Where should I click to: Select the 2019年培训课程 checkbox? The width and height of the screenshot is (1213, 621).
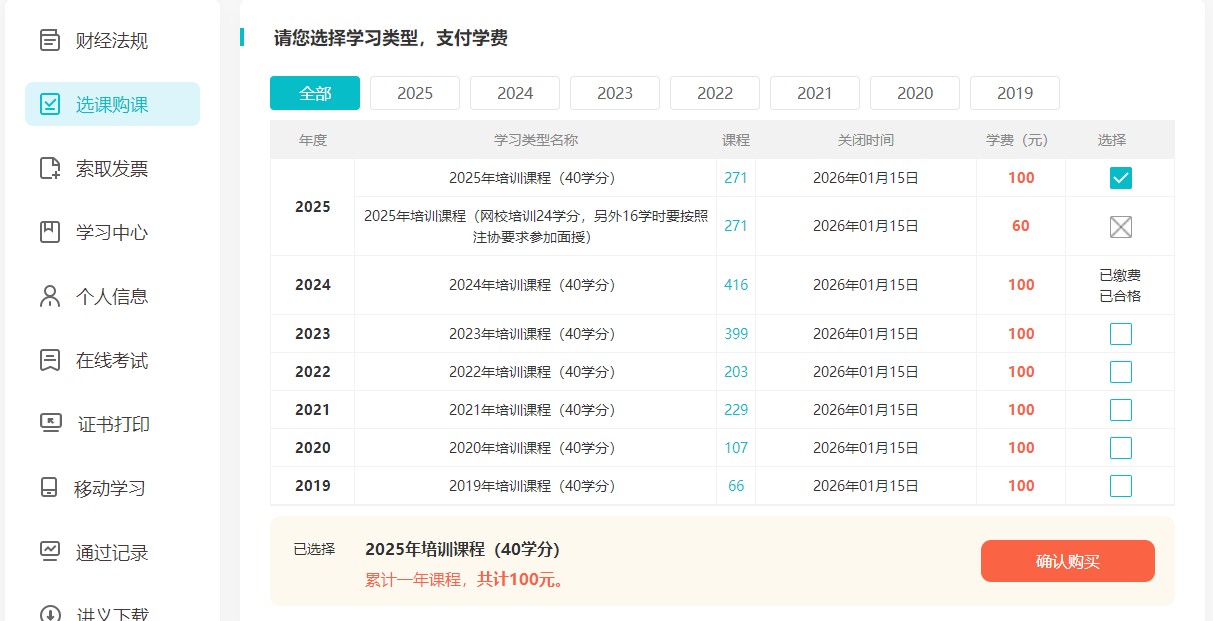[x=1120, y=486]
